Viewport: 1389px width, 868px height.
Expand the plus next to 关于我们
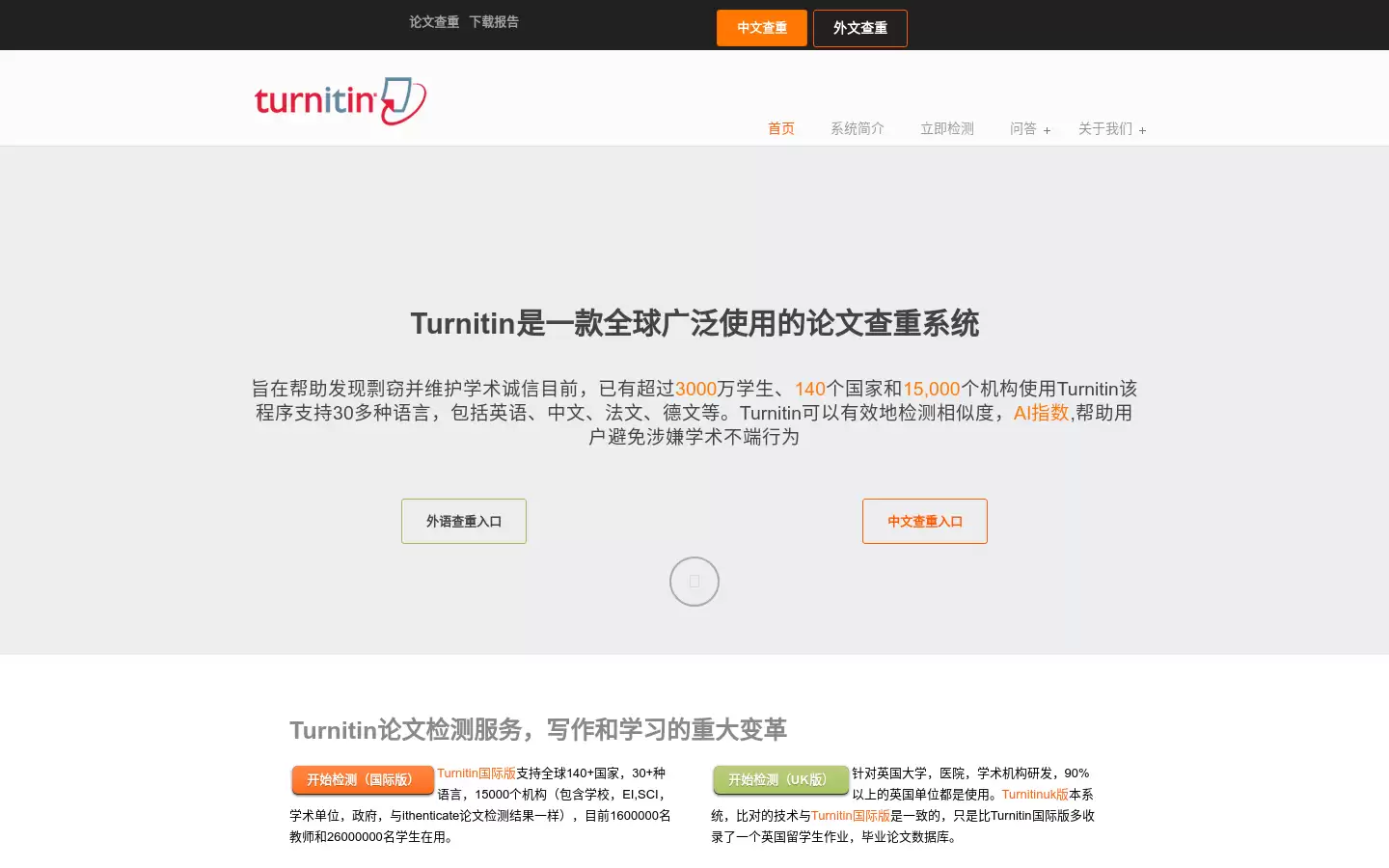tap(1142, 130)
